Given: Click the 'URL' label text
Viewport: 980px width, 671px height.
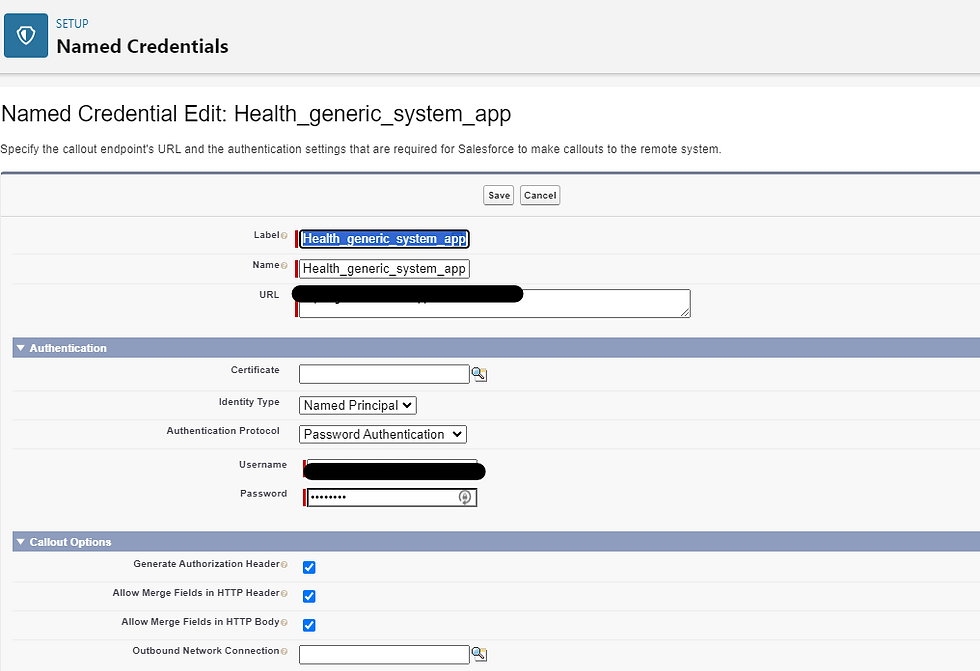Looking at the screenshot, I should click(269, 295).
